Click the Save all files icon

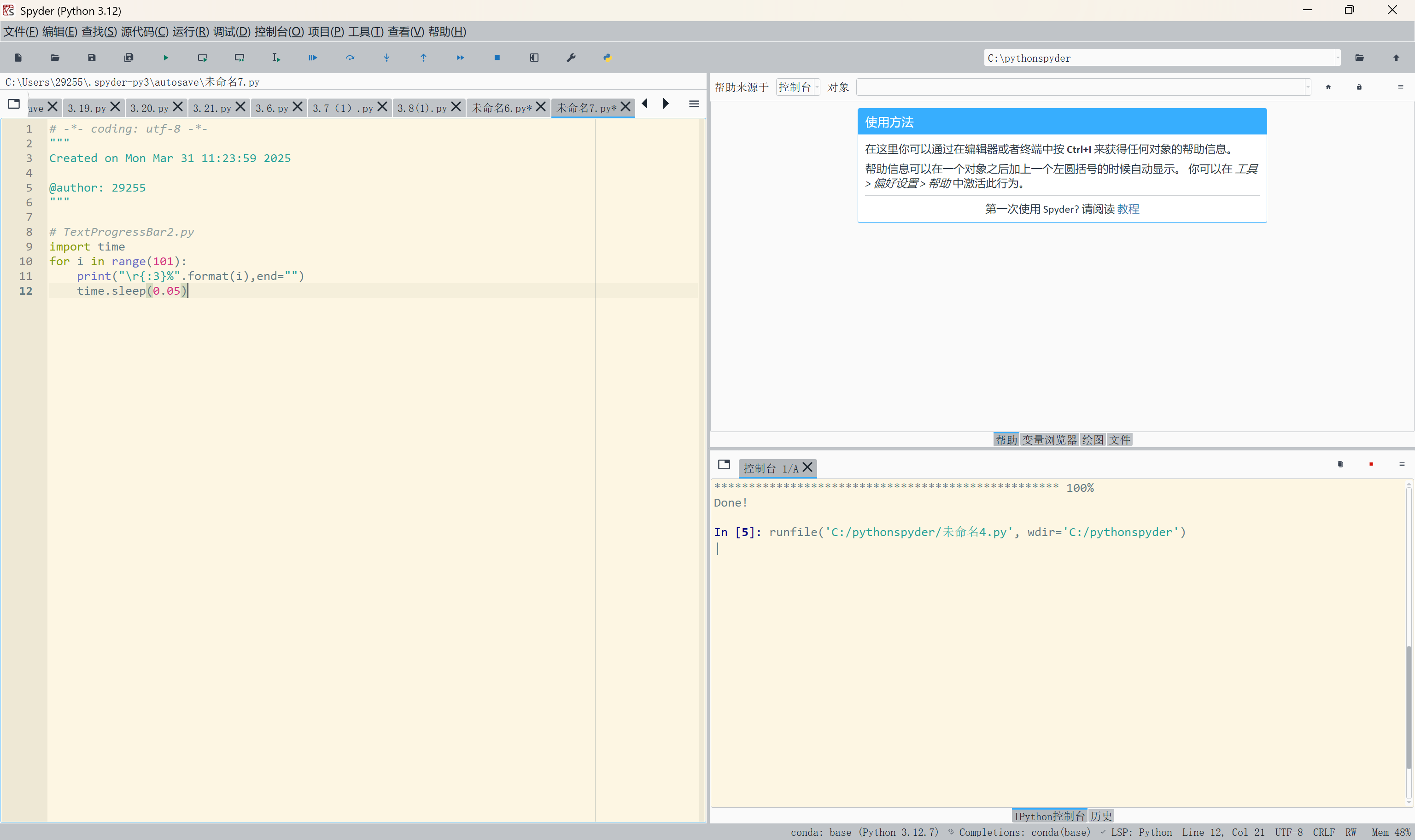click(129, 58)
